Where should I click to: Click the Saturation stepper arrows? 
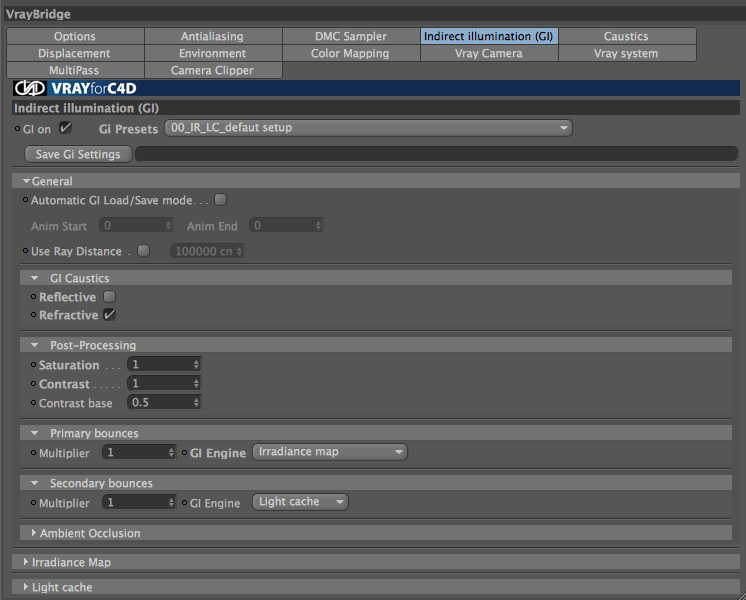pyautogui.click(x=196, y=364)
